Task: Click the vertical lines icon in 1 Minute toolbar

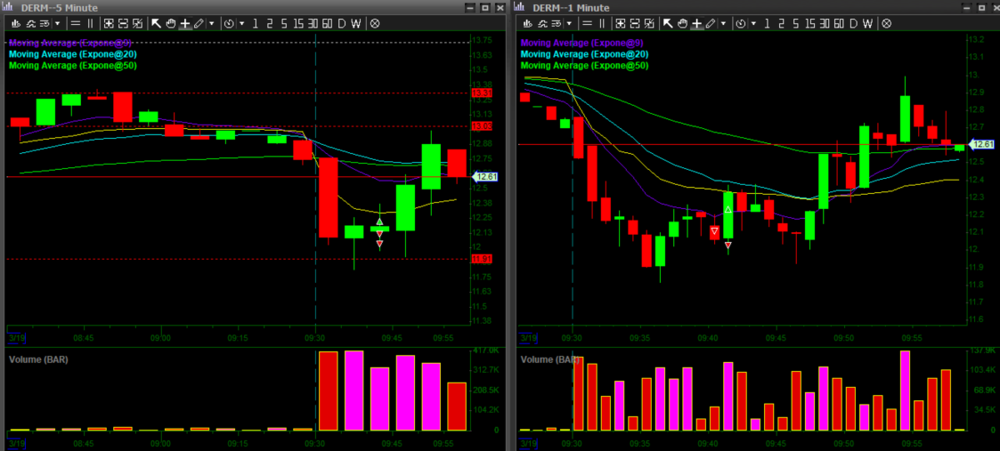Action: point(600,22)
